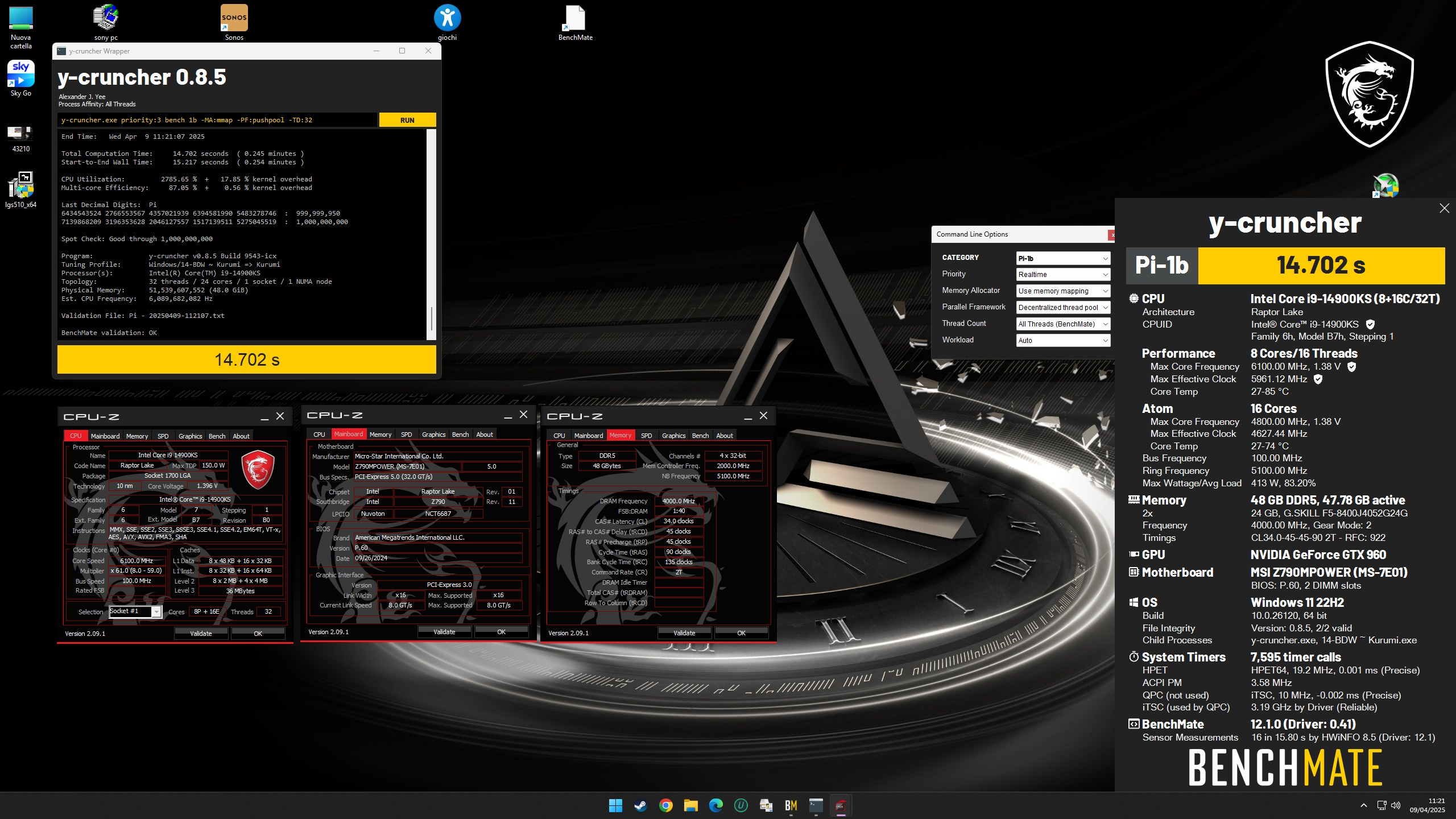Open the green U uninstaller taskbar icon
This screenshot has height=819, width=1456.
click(x=741, y=805)
